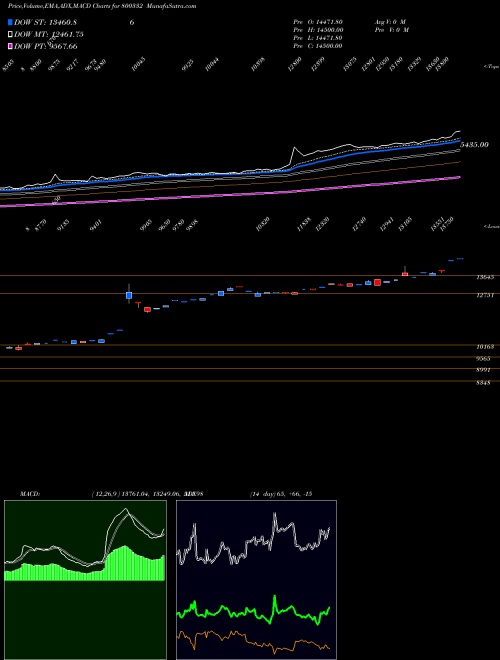Click the Pre H: 14500.00 value
The image size is (500, 660).
pos(318,30)
